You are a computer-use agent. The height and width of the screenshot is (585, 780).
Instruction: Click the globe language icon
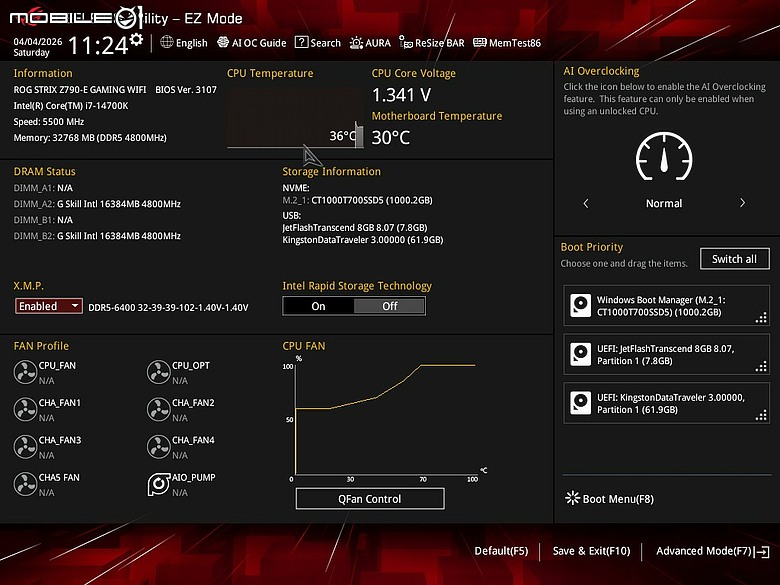(x=167, y=42)
